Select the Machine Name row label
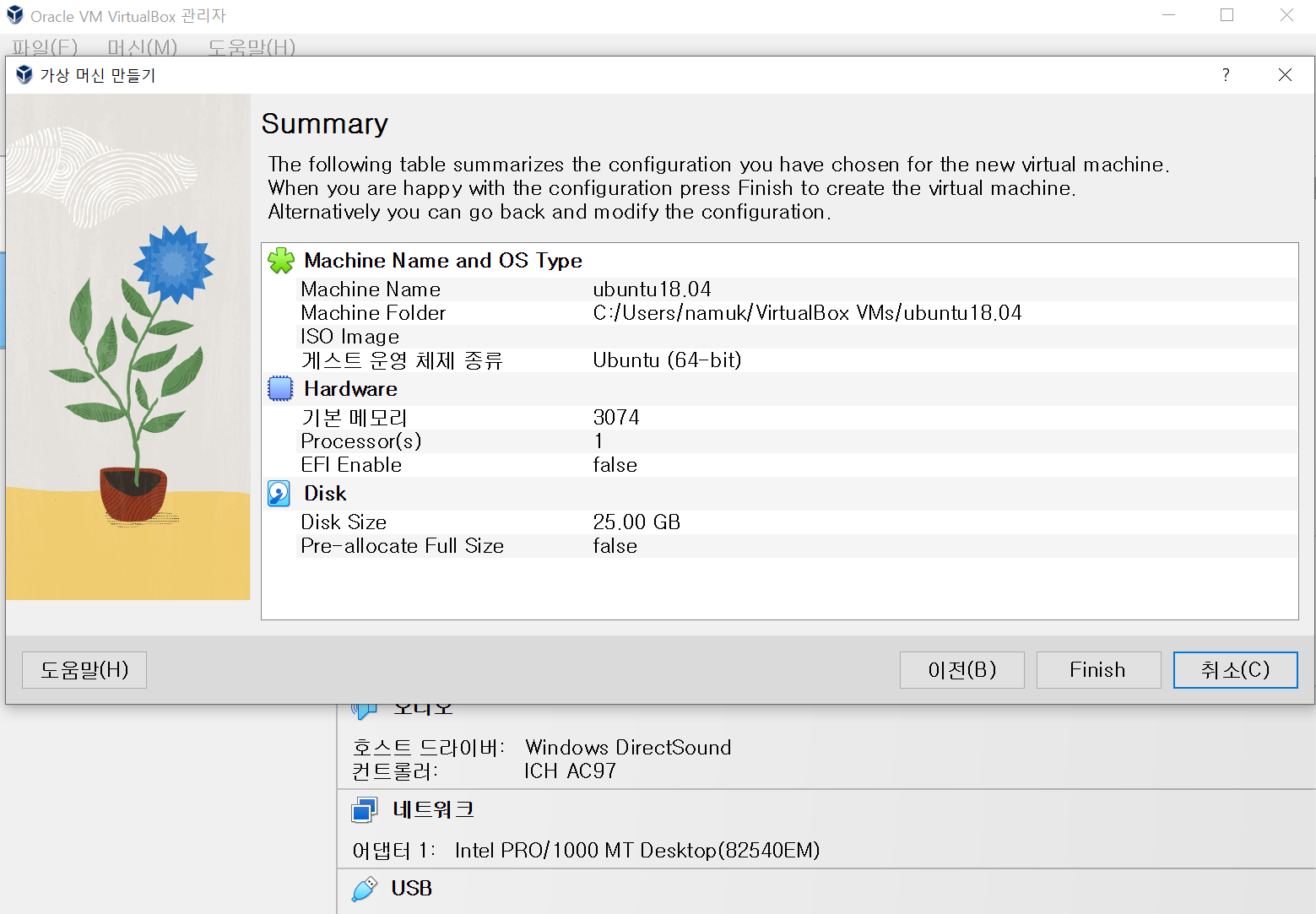The image size is (1316, 914). (x=371, y=289)
